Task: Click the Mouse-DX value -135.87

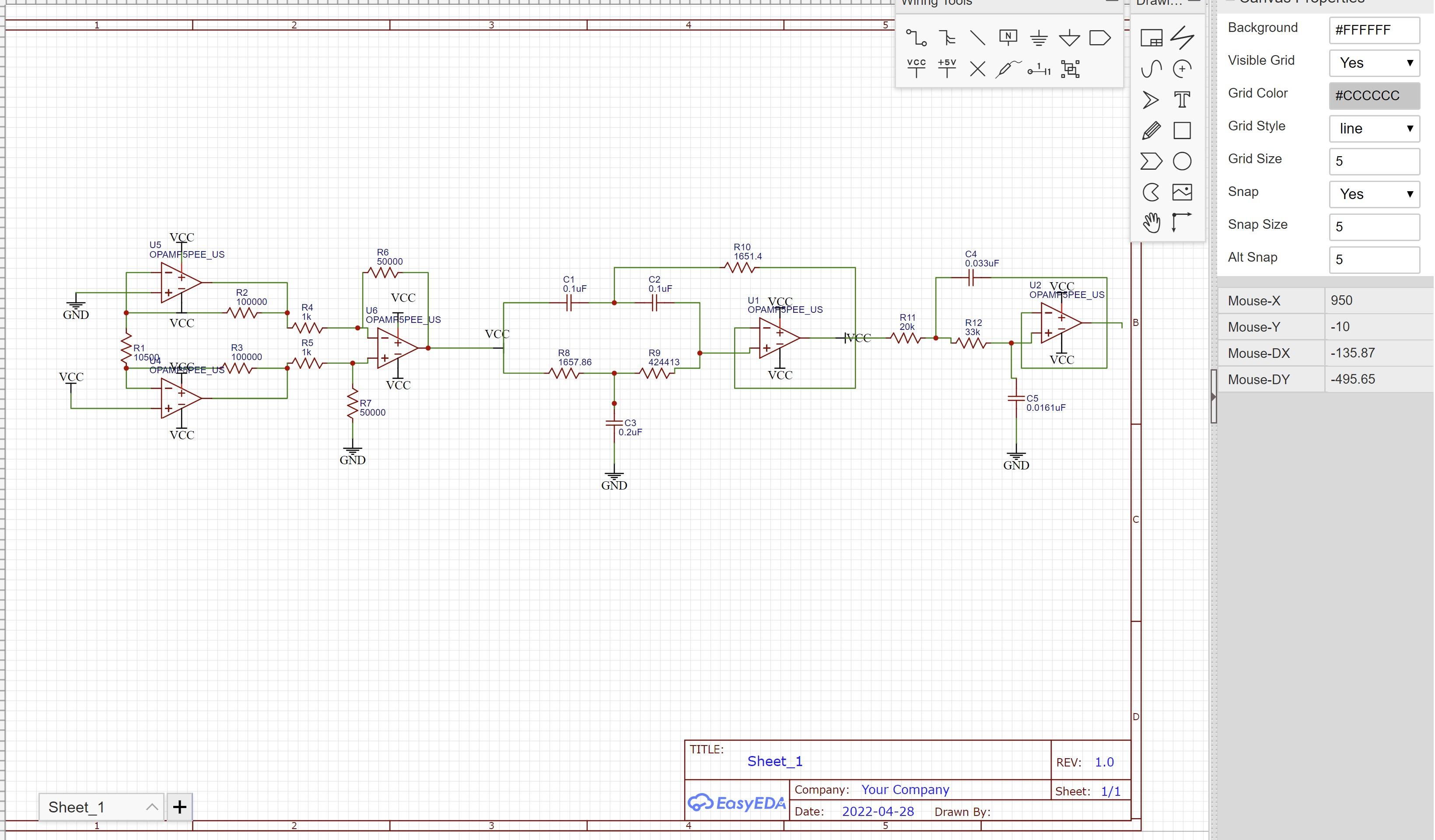Action: pos(1352,353)
